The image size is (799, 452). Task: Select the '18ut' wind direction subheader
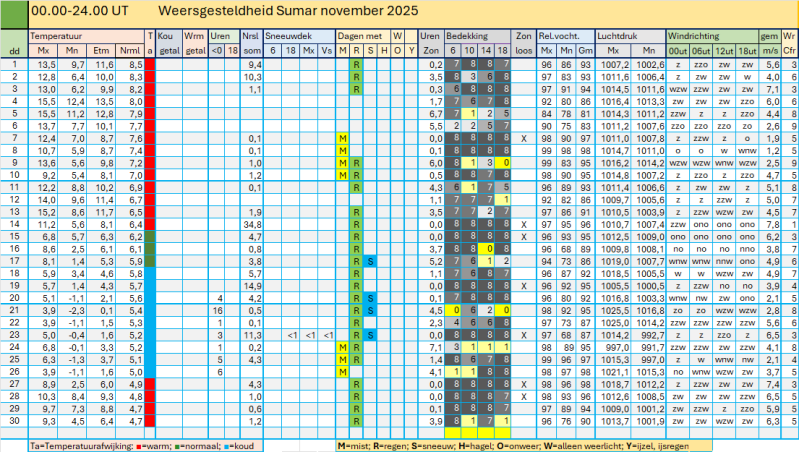pos(747,50)
